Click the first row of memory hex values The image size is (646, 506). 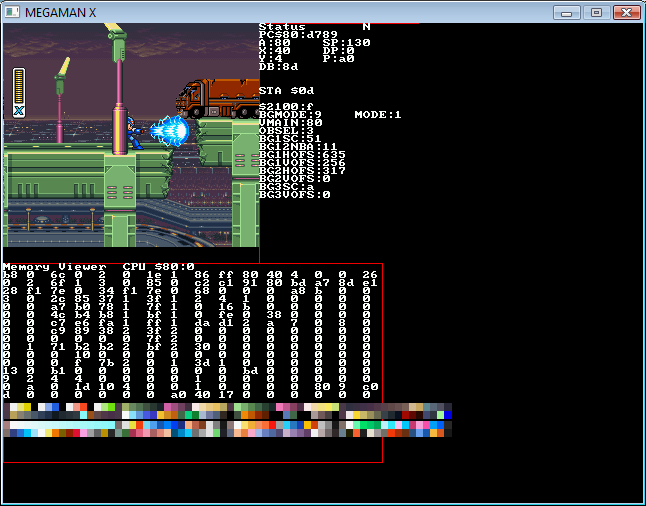click(x=190, y=275)
